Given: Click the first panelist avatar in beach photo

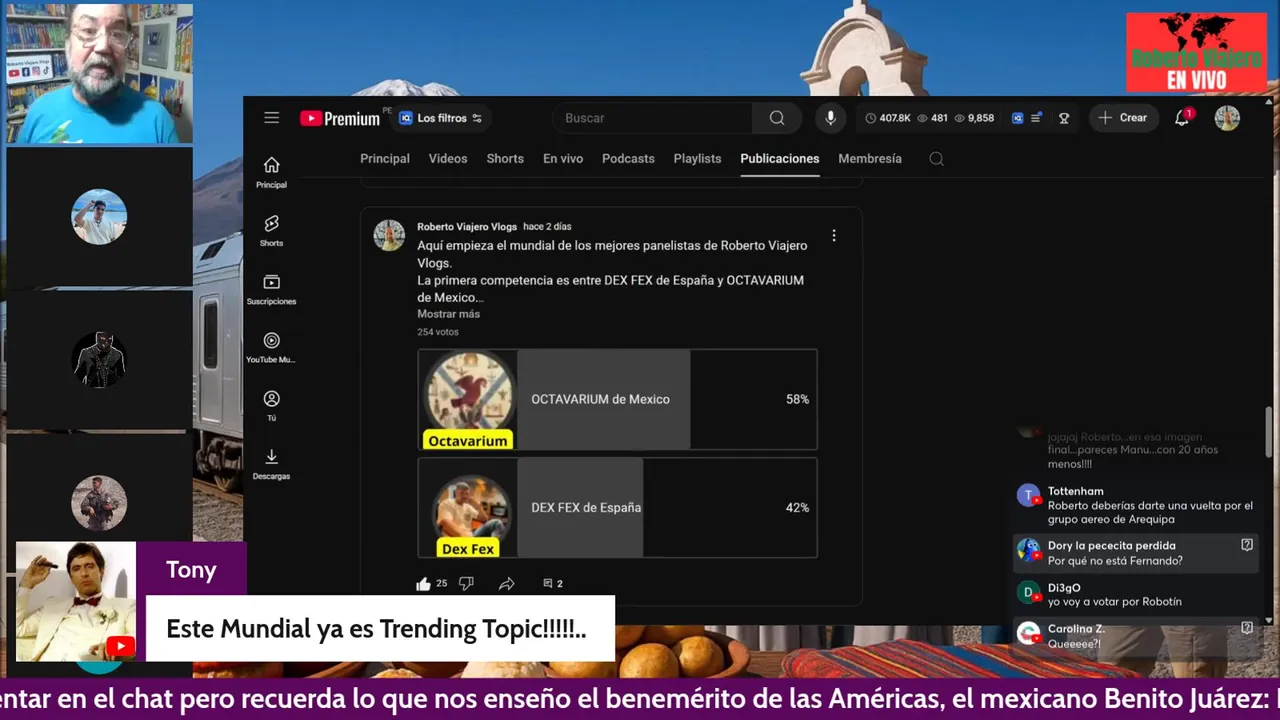Looking at the screenshot, I should [x=99, y=217].
